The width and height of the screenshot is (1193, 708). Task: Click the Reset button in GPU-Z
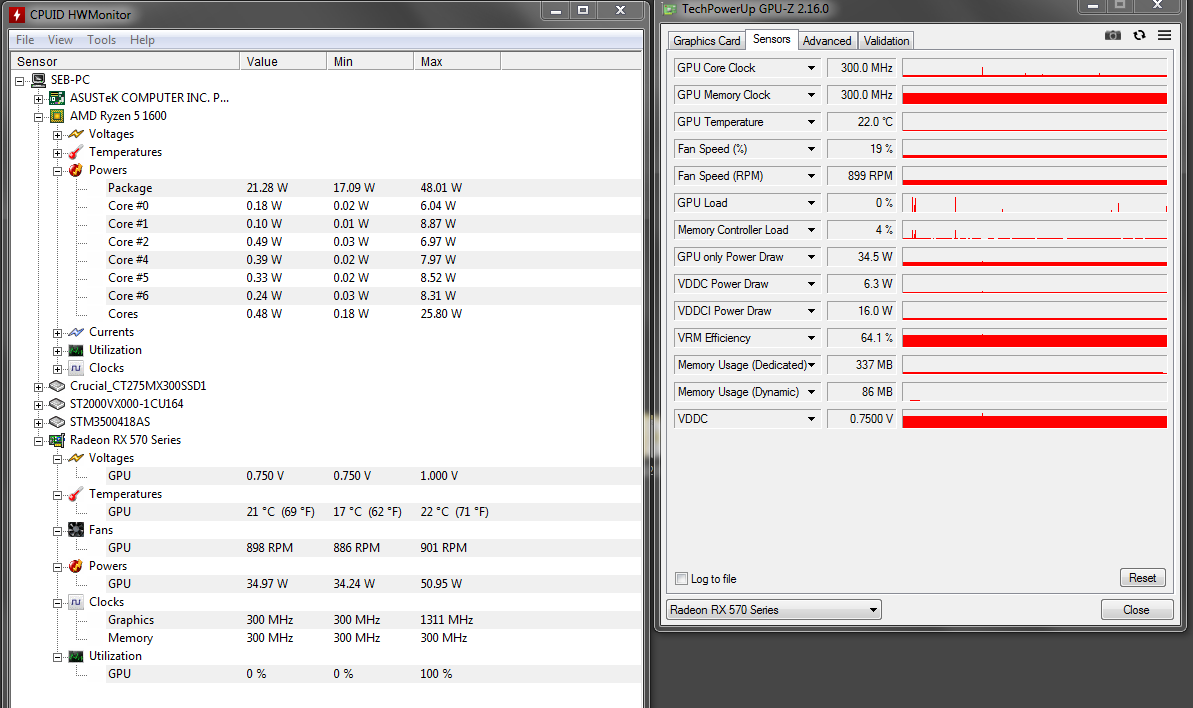tap(1142, 578)
